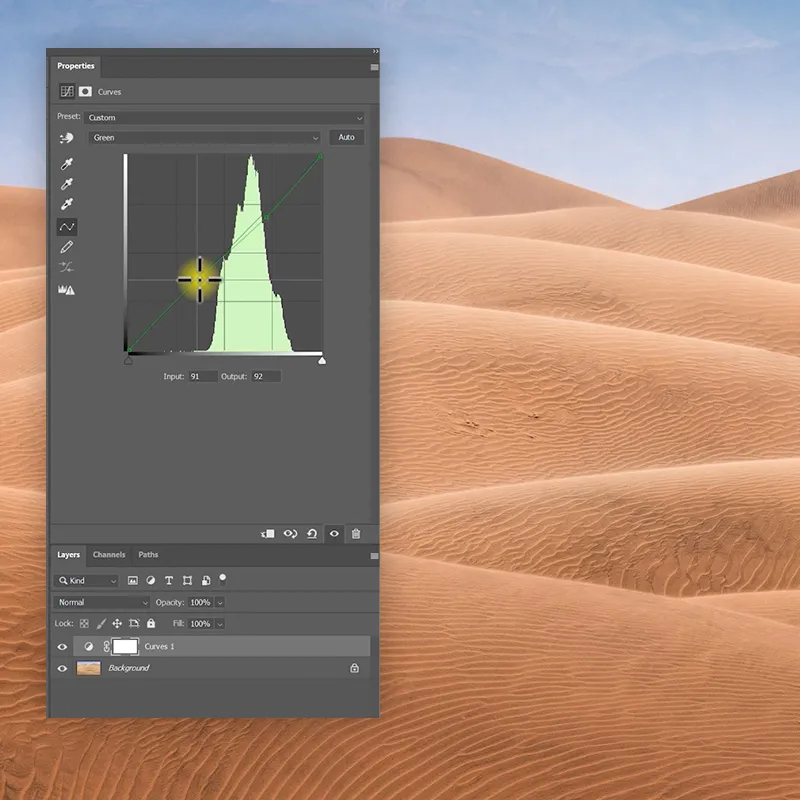Click the masks icon in Properties

[86, 91]
